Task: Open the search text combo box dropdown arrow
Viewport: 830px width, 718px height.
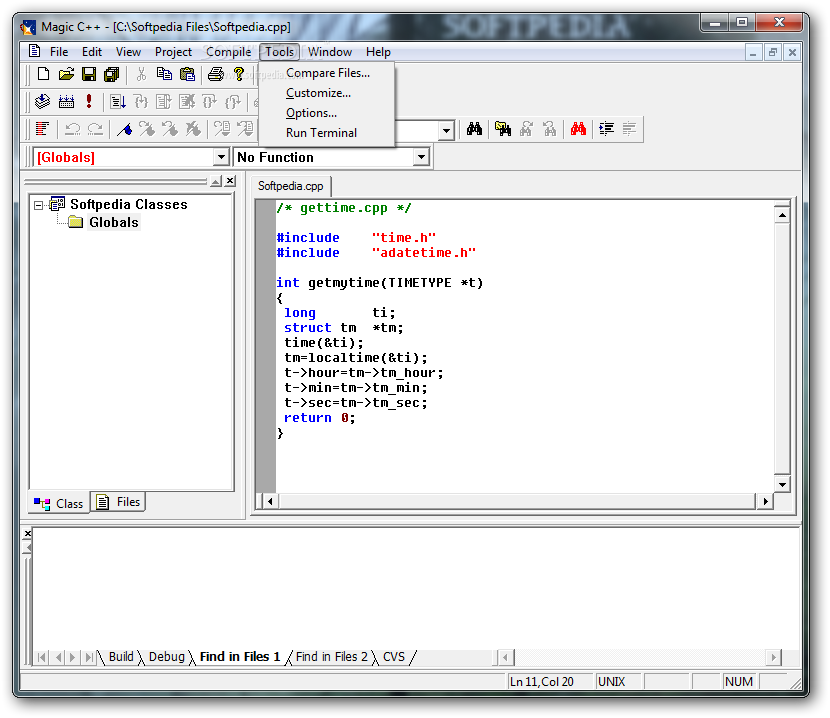Action: click(446, 130)
